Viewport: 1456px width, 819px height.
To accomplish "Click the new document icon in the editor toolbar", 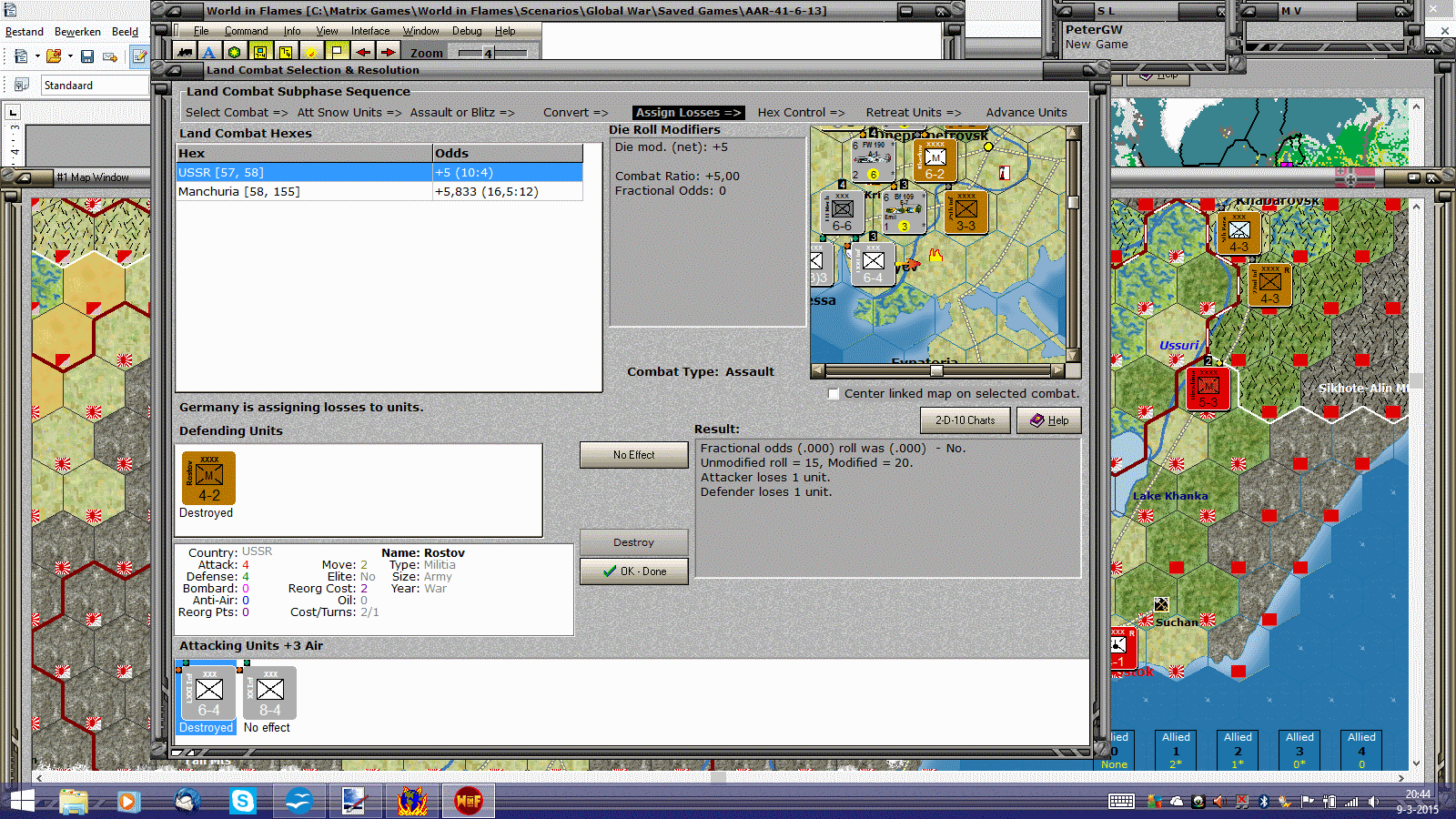I will (x=21, y=56).
